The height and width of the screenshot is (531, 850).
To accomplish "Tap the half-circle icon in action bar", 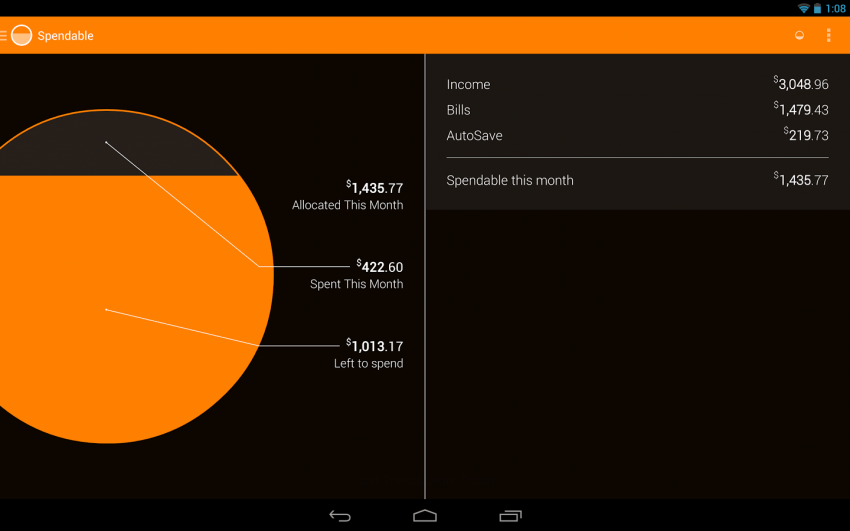I will click(x=799, y=36).
